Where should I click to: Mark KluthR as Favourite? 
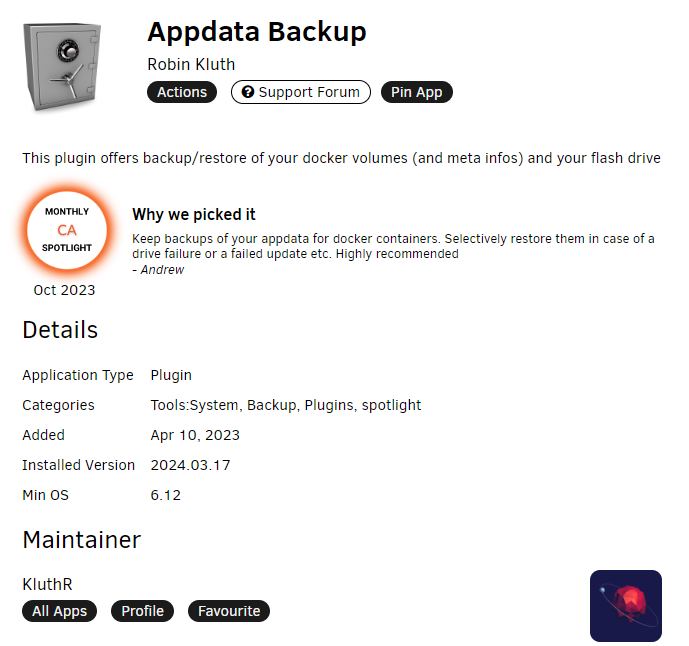point(229,611)
